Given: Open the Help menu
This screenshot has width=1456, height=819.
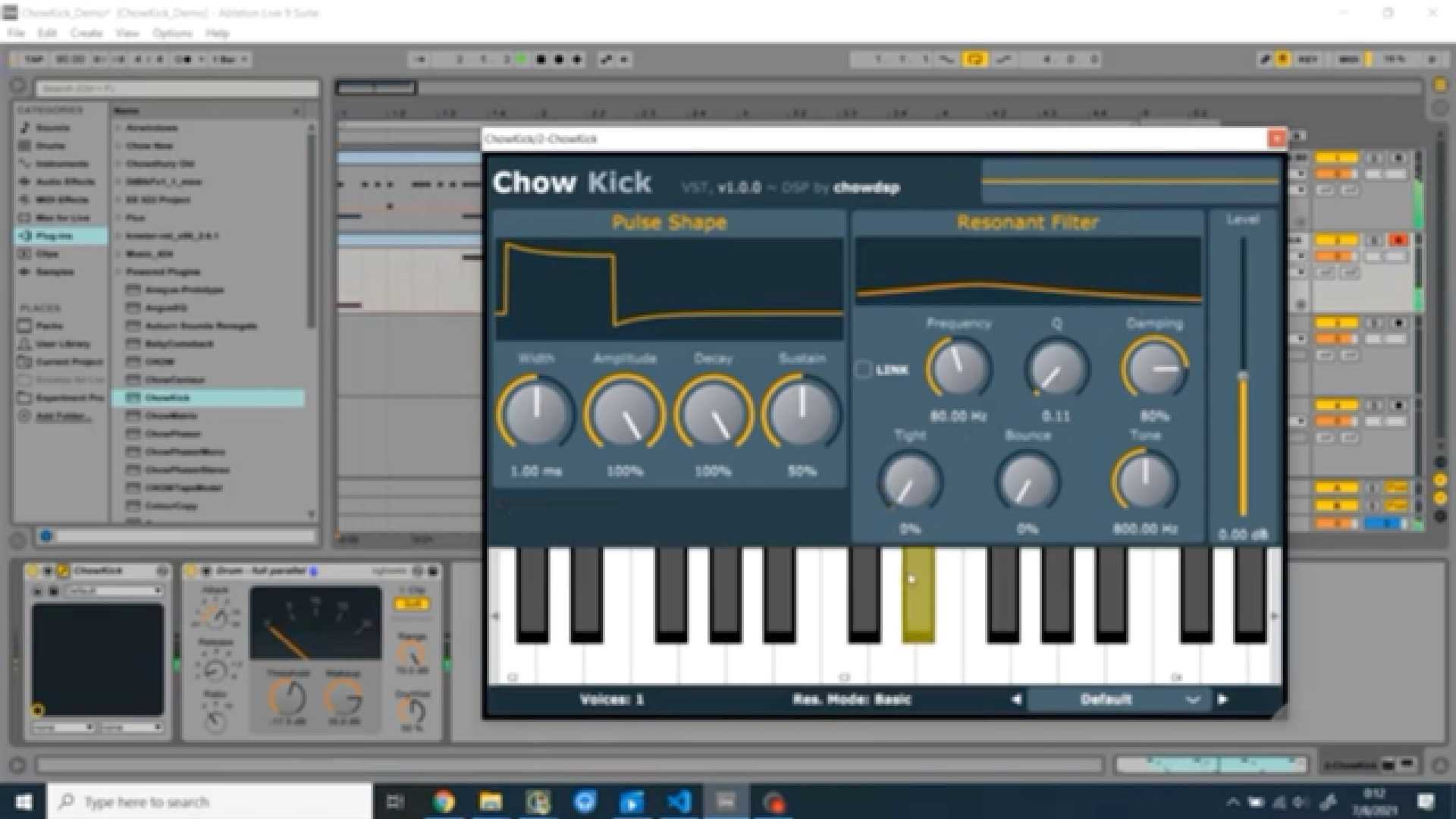Looking at the screenshot, I should (217, 33).
